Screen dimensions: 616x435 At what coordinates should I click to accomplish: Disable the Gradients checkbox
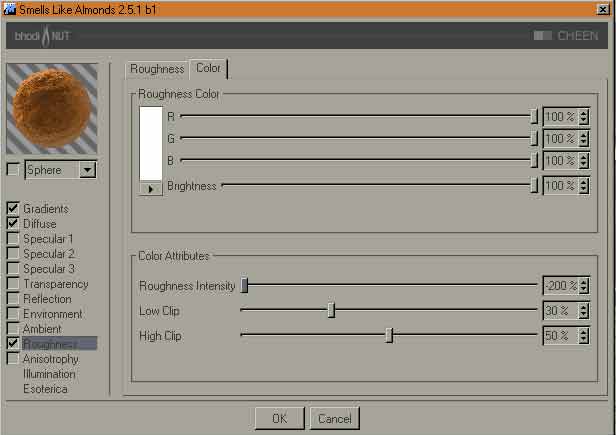pyautogui.click(x=13, y=209)
